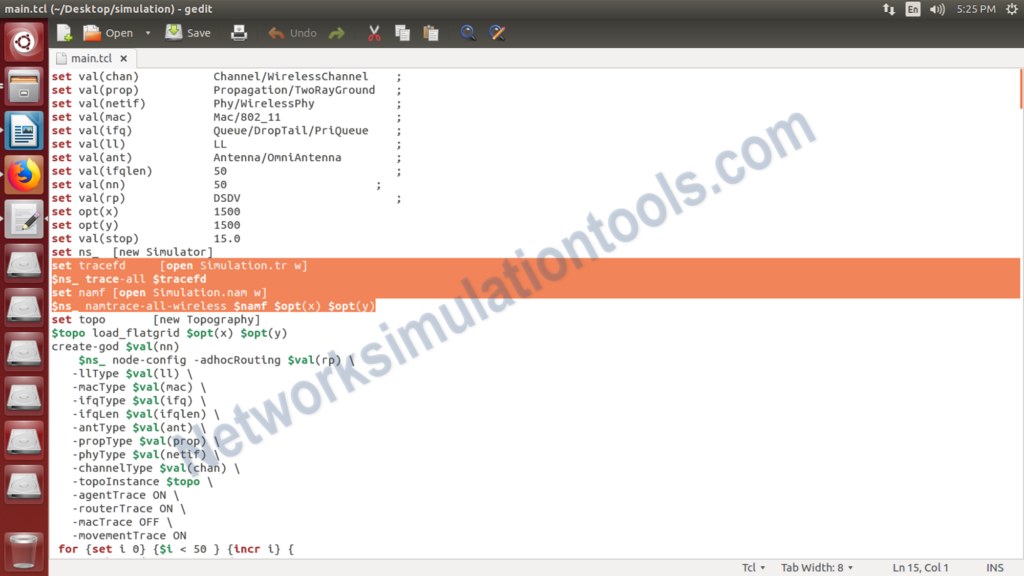Select the main.tcl document tab
The height and width of the screenshot is (576, 1024).
pos(92,57)
